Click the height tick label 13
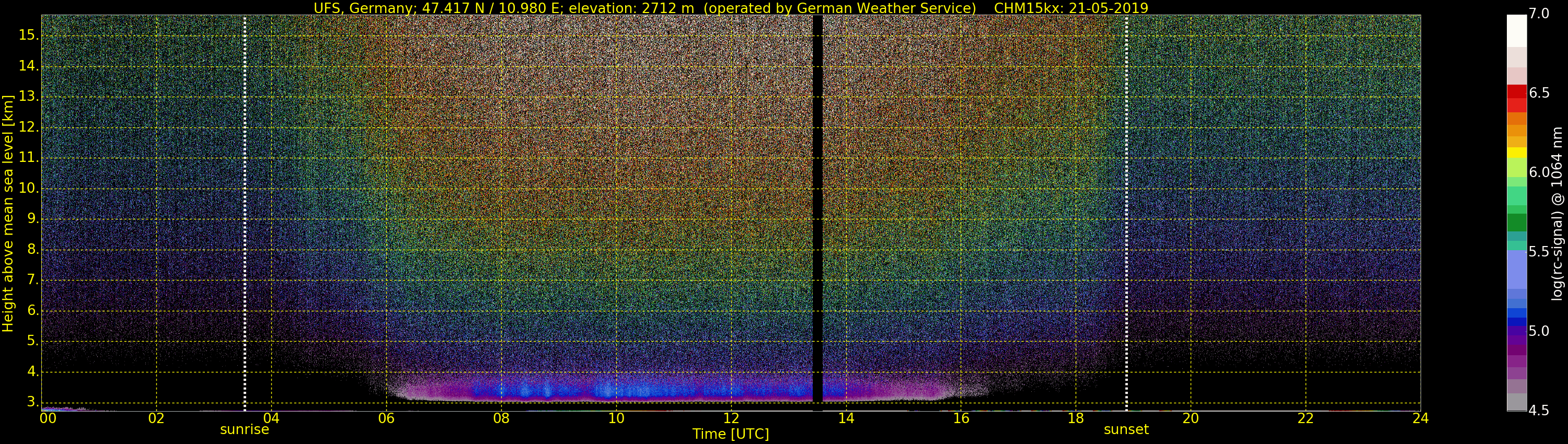 [x=29, y=97]
